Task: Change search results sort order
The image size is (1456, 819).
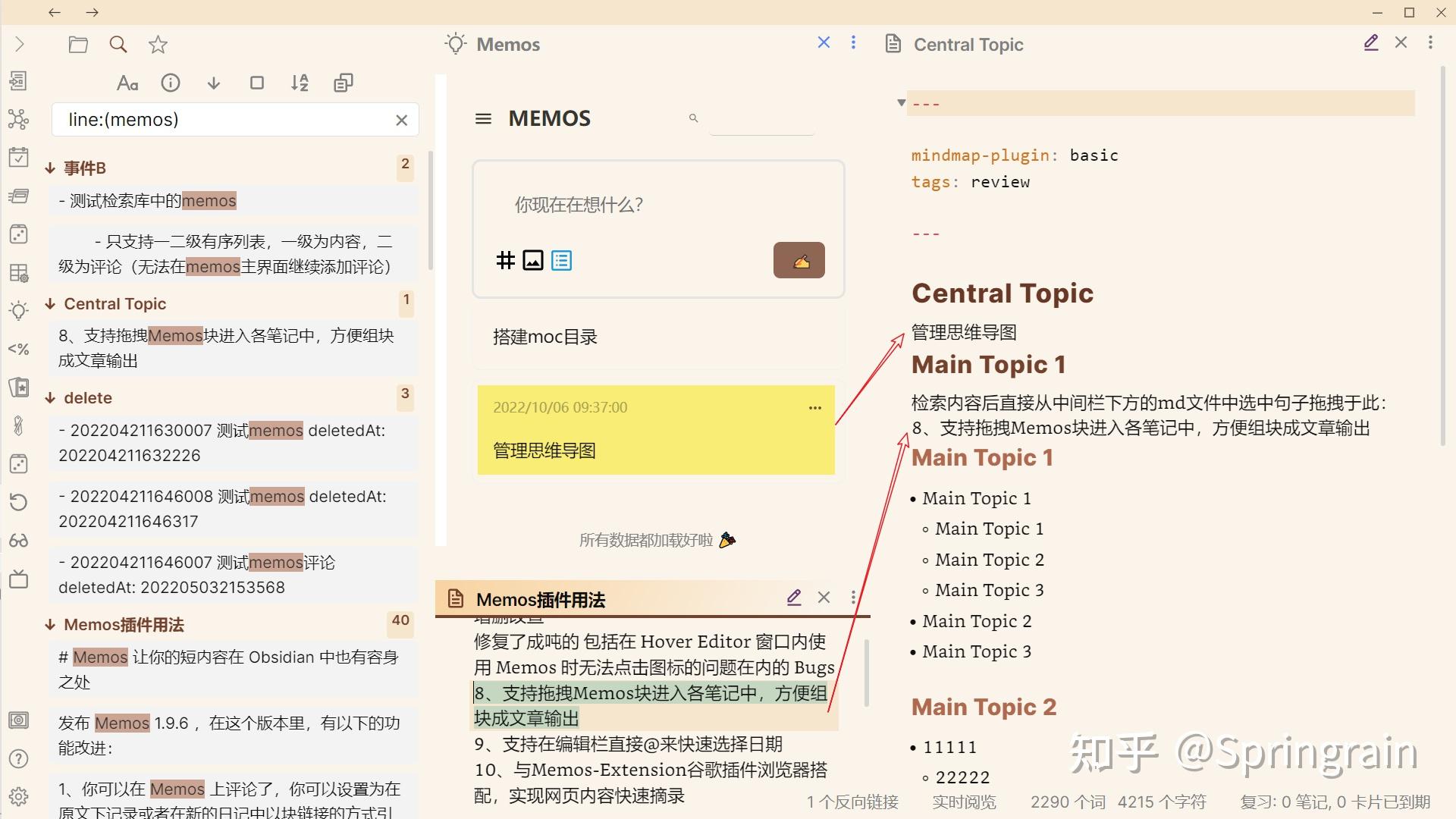Action: (x=300, y=83)
